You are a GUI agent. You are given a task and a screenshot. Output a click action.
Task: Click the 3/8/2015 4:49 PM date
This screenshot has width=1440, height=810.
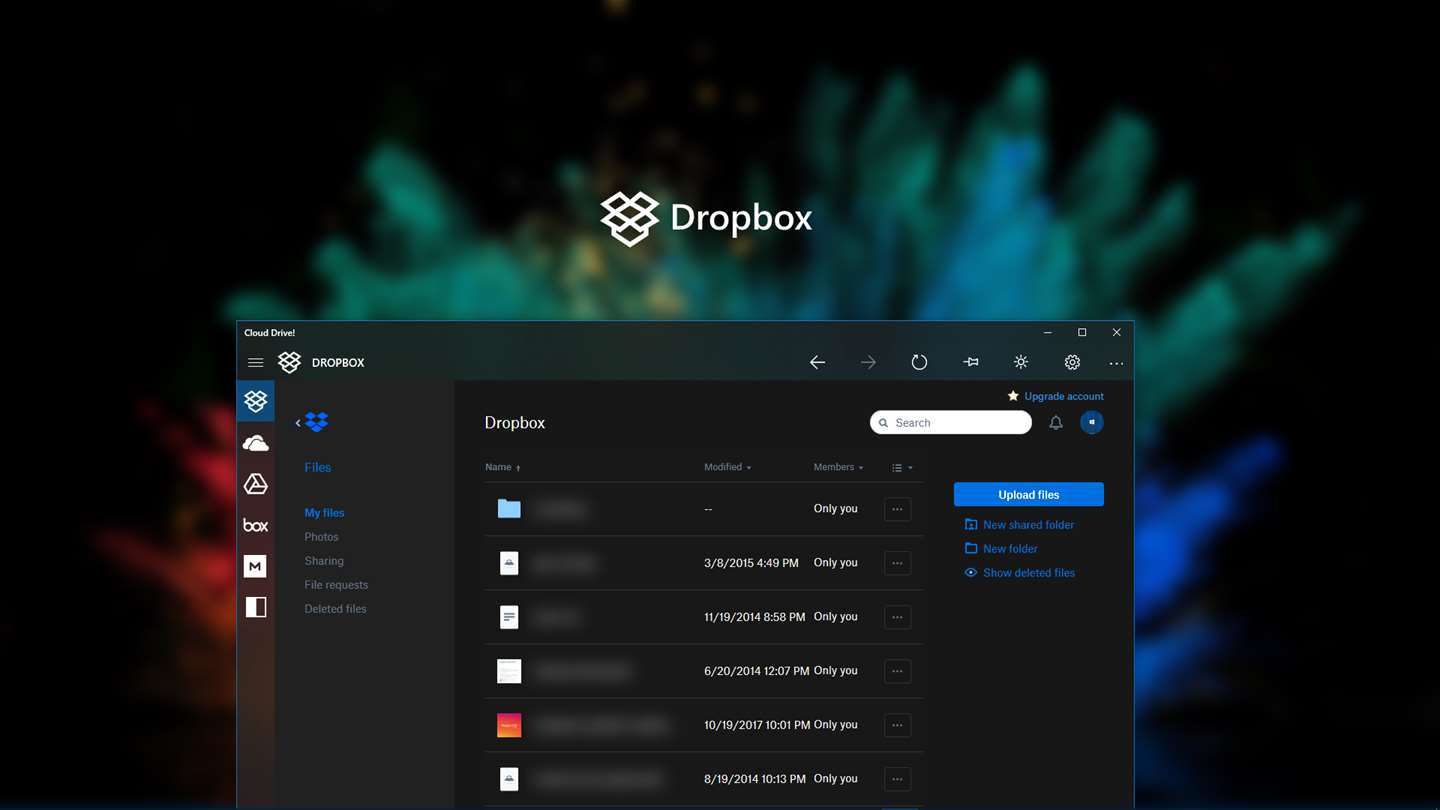coord(751,563)
